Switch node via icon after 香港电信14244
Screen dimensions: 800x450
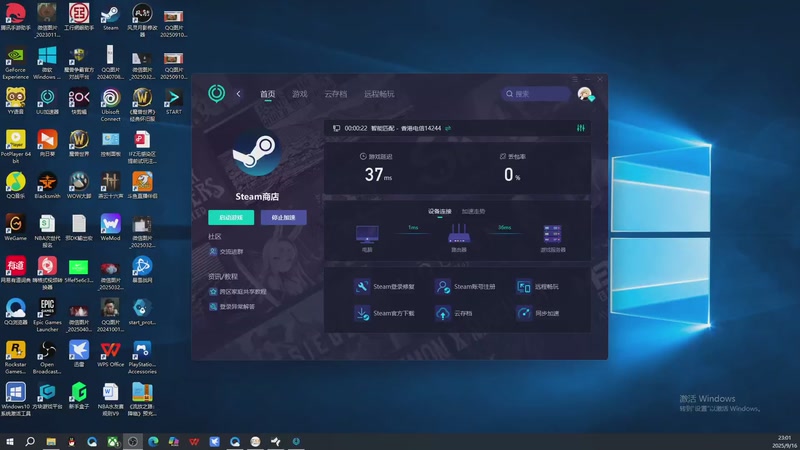click(x=448, y=128)
